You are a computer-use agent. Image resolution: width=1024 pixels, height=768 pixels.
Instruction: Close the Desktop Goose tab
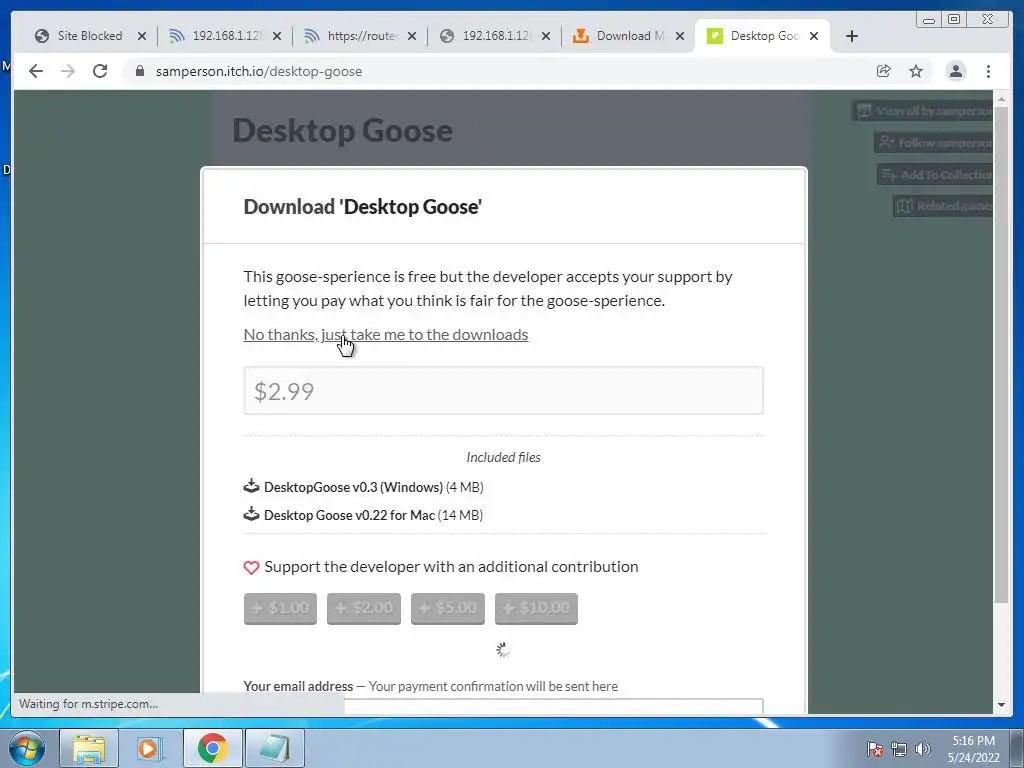(814, 36)
